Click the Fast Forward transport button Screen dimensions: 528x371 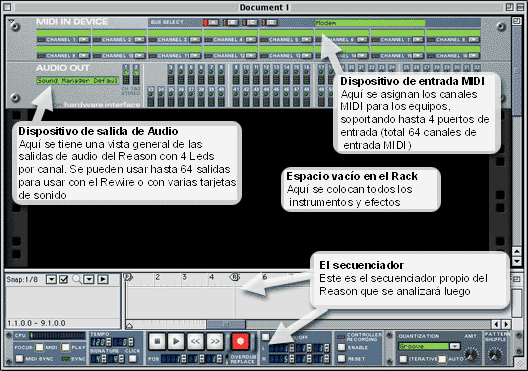pyautogui.click(x=215, y=342)
